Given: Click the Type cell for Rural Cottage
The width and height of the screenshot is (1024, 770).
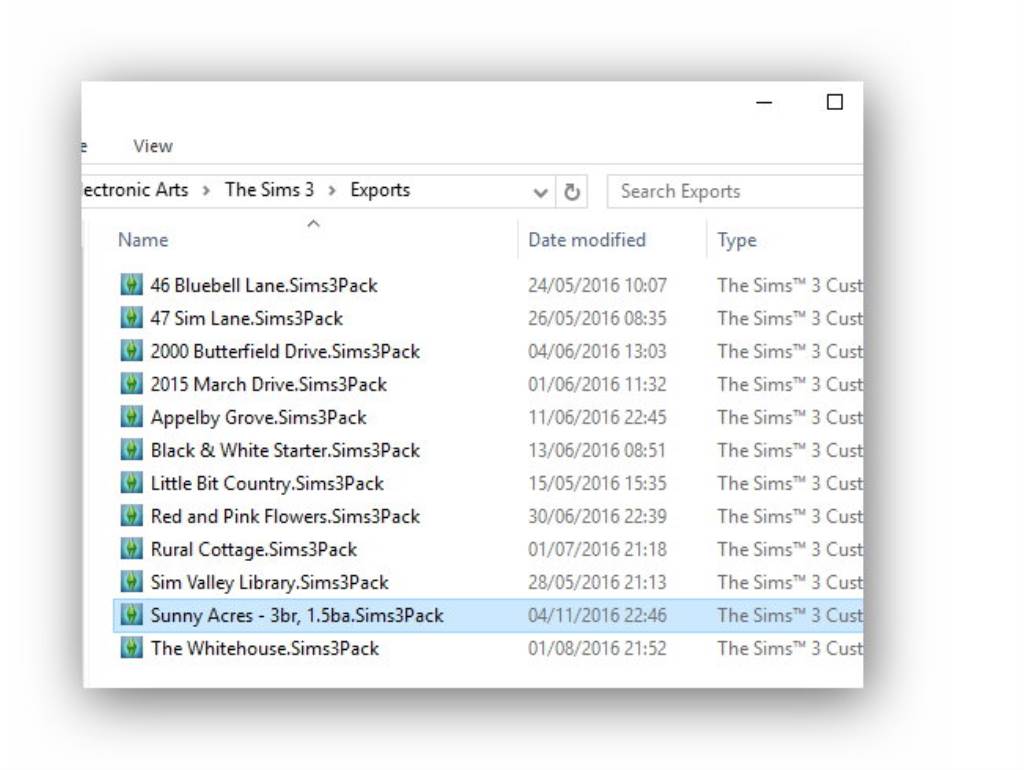Looking at the screenshot, I should tap(790, 549).
